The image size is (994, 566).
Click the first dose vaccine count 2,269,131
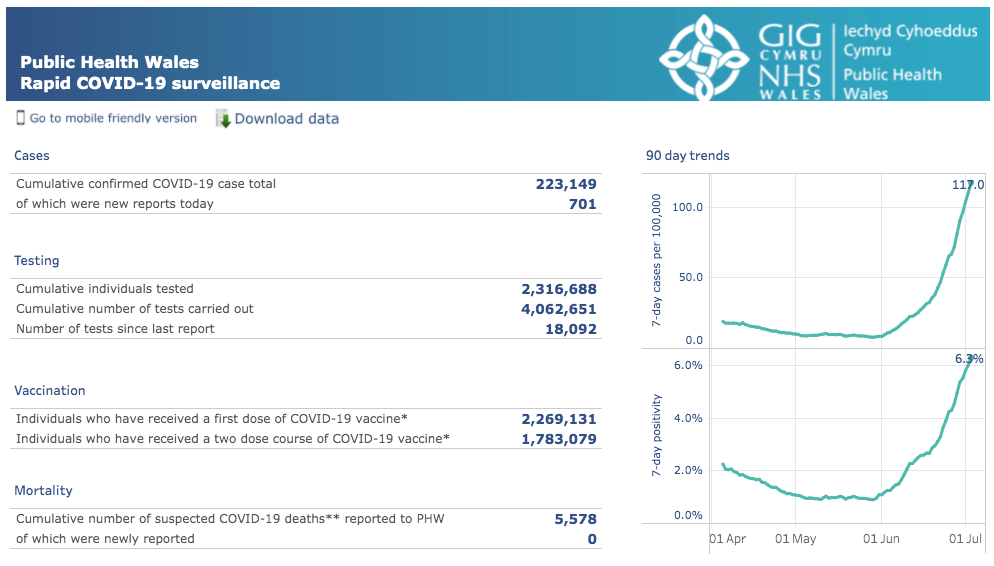559,419
